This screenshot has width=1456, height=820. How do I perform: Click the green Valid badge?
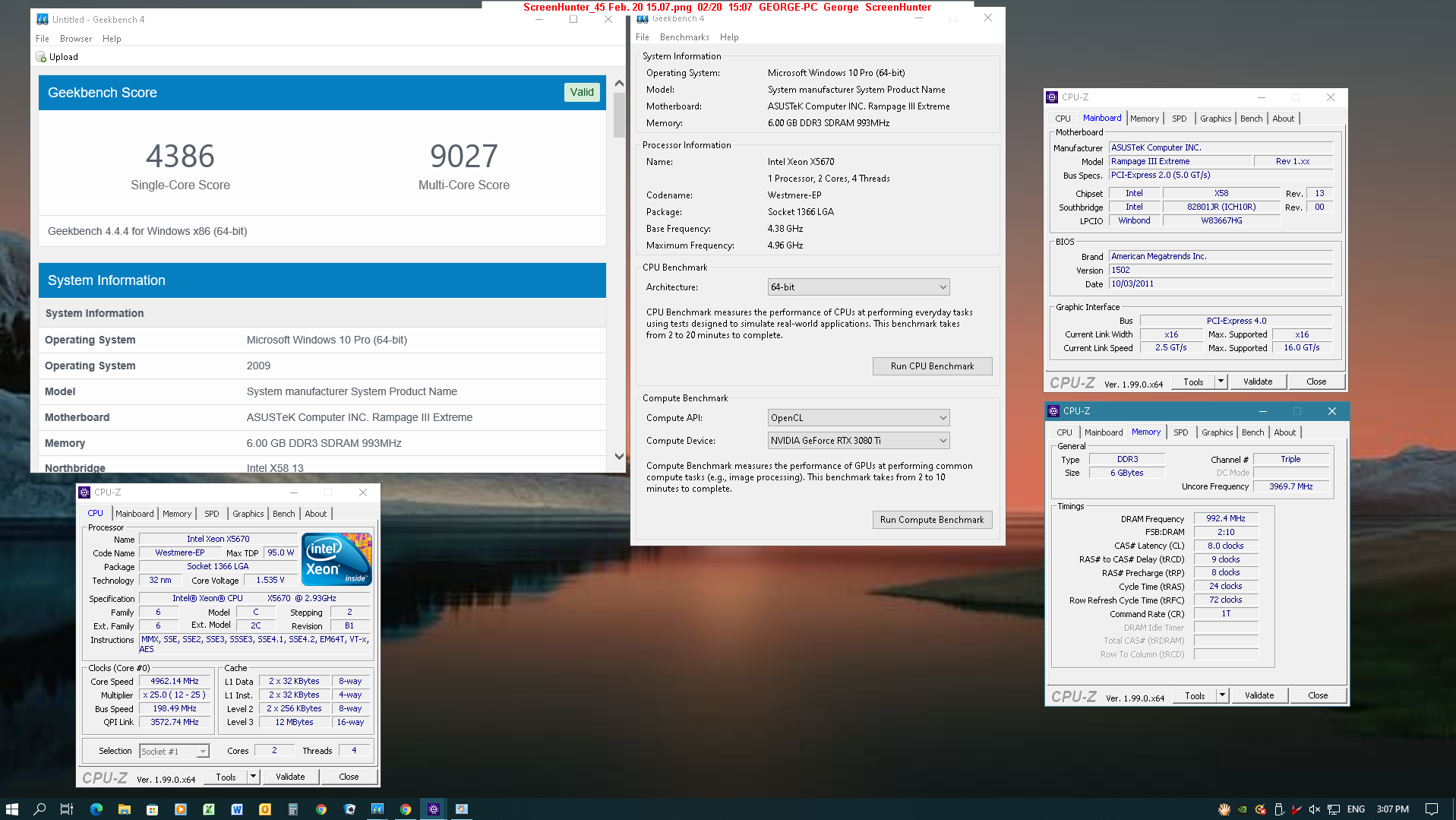(x=582, y=92)
